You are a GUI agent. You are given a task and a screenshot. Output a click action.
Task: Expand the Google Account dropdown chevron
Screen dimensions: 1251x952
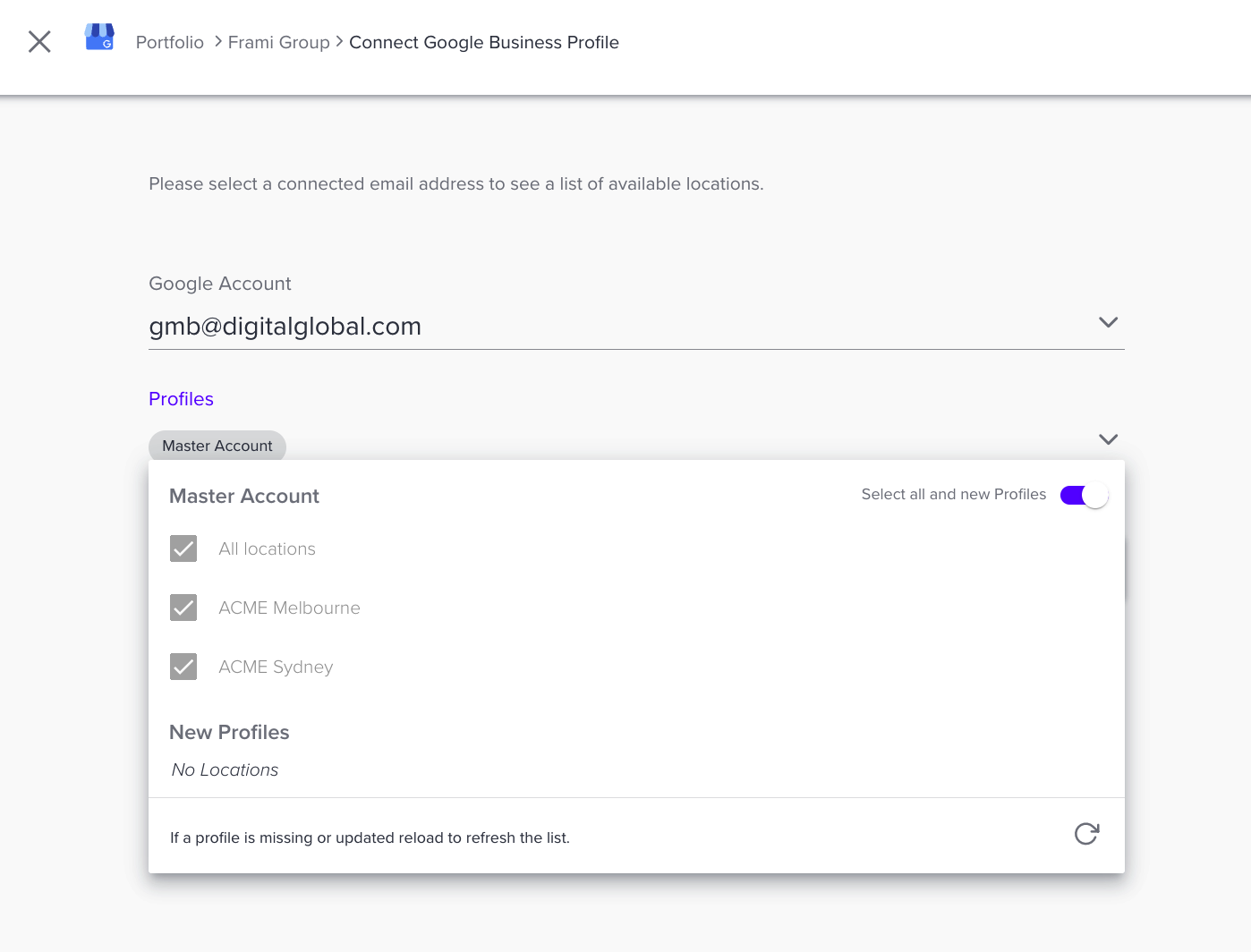coord(1108,322)
